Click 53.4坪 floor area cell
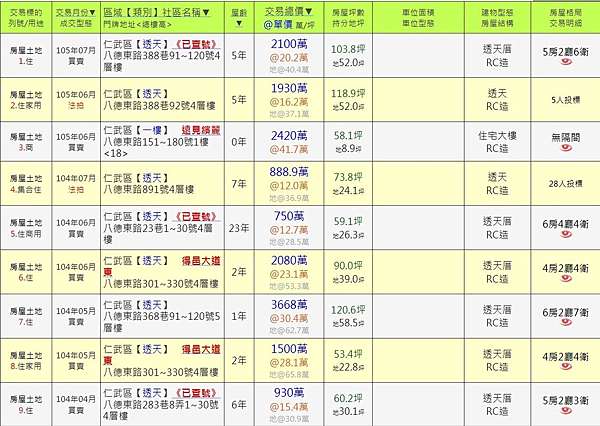600x426 pixels. click(348, 354)
